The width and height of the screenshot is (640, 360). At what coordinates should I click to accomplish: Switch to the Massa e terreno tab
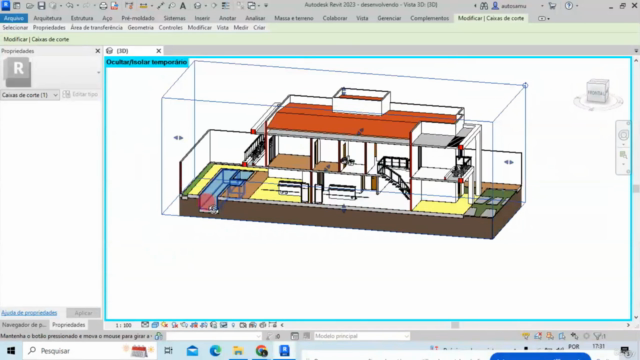[x=293, y=18]
